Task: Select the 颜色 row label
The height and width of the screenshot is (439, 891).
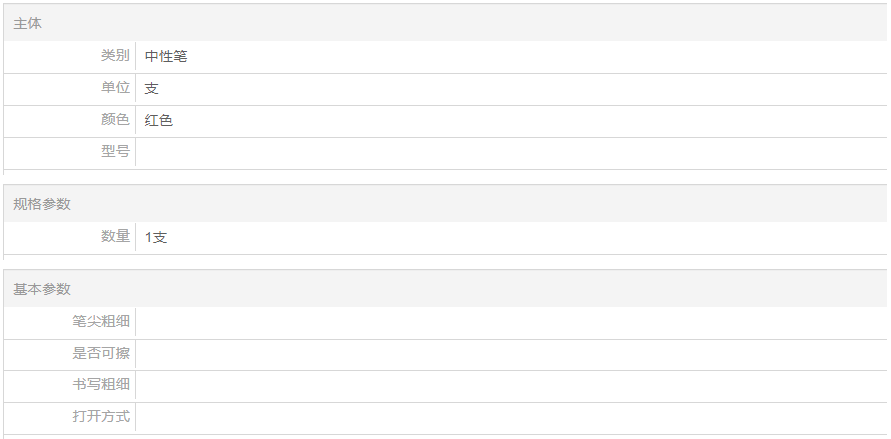Action: click(115, 120)
